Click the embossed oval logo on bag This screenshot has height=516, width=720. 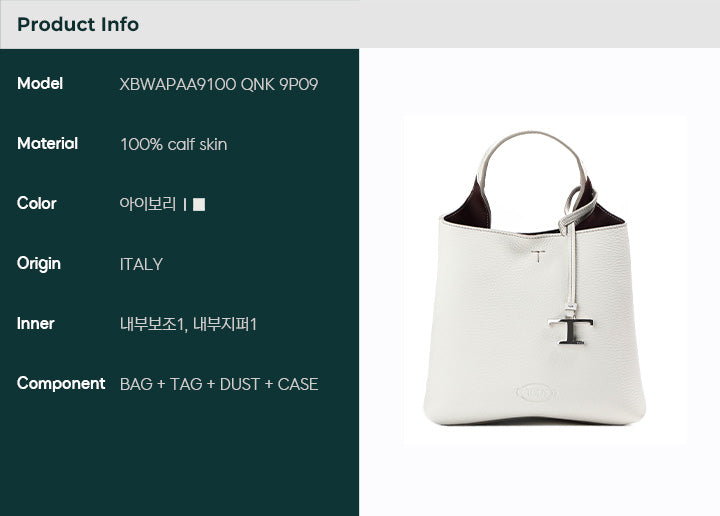(537, 393)
